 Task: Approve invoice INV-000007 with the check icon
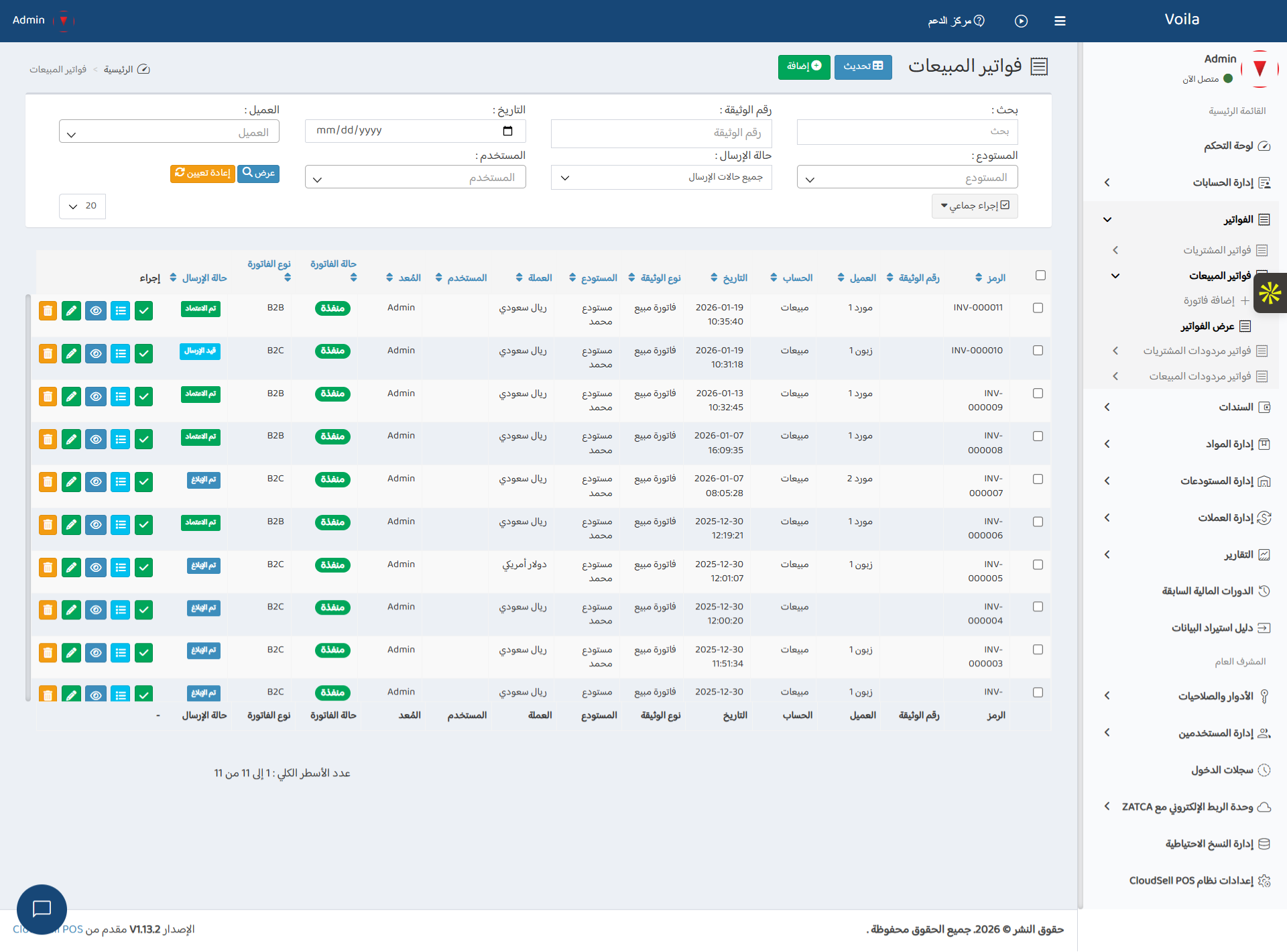pyautogui.click(x=144, y=482)
